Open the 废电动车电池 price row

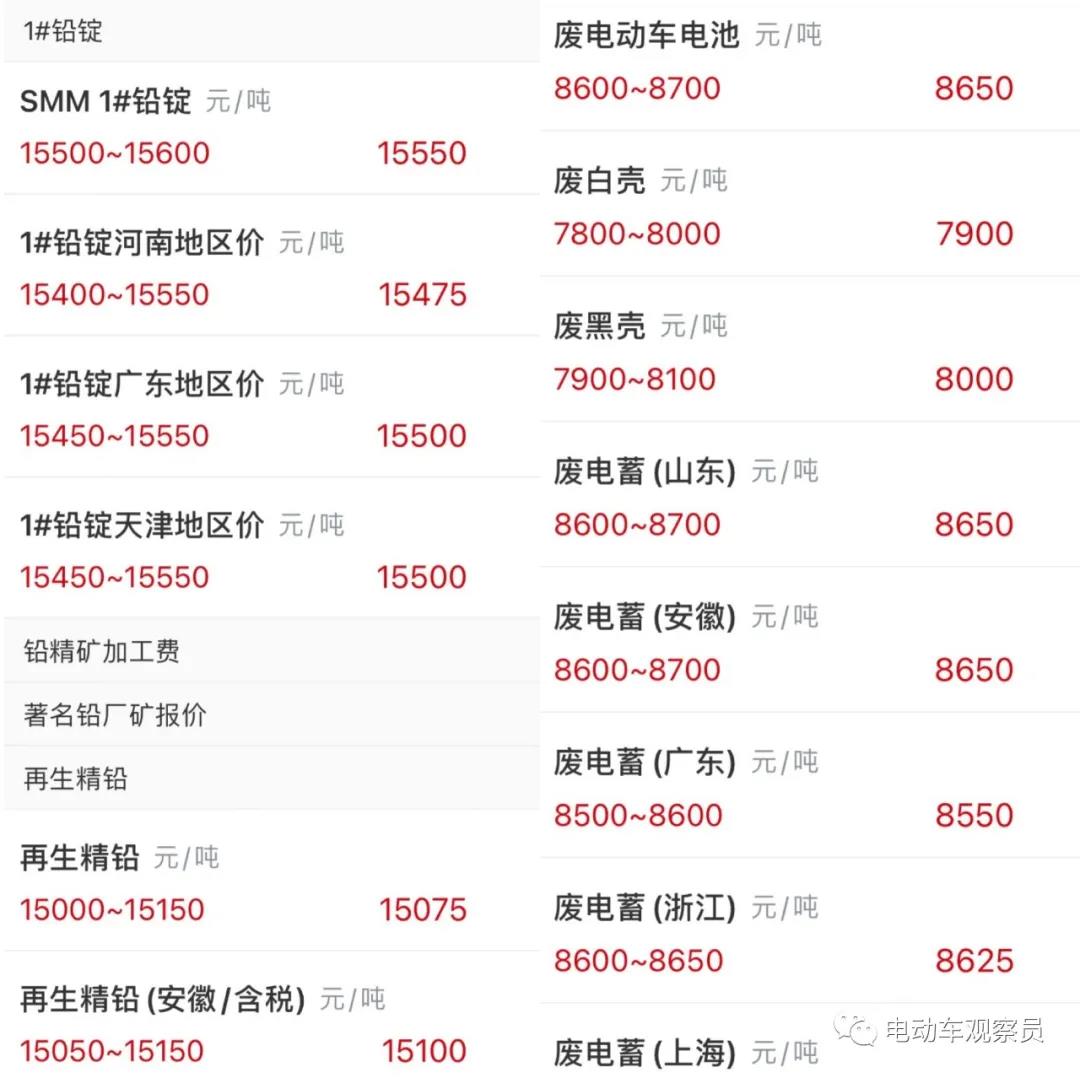pyautogui.click(x=810, y=65)
